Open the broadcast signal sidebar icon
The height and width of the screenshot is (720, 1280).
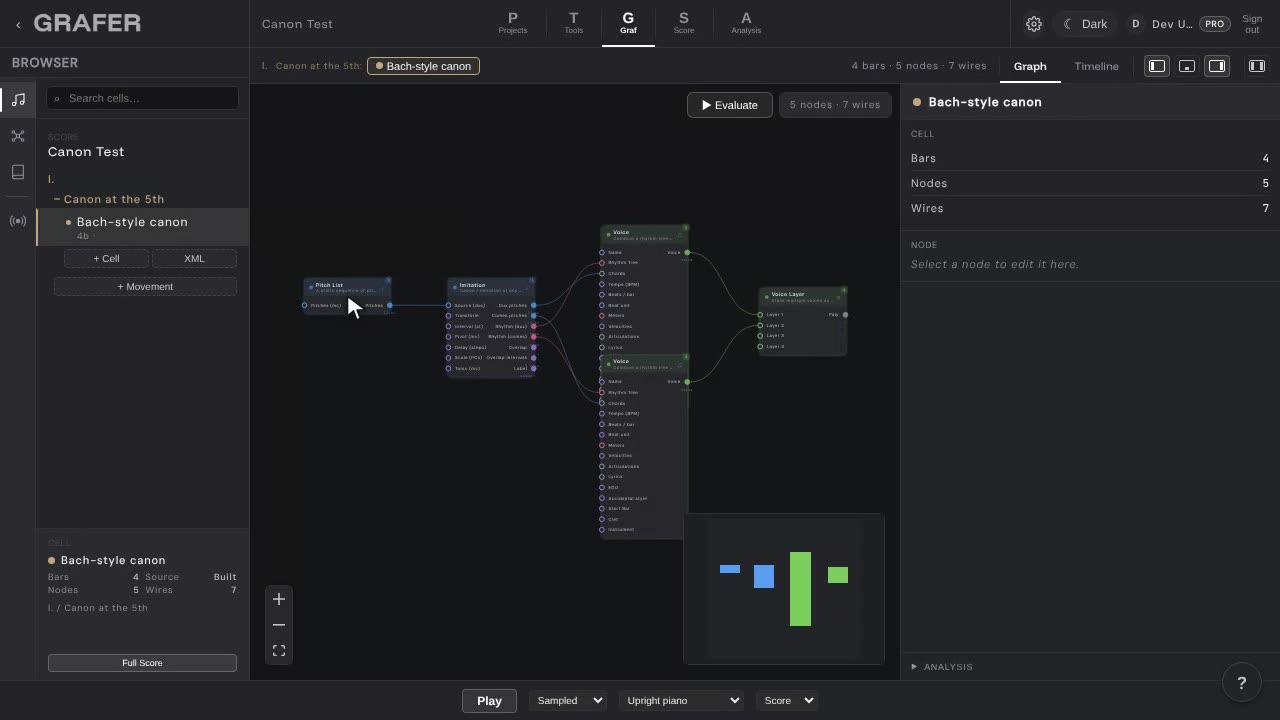18,221
